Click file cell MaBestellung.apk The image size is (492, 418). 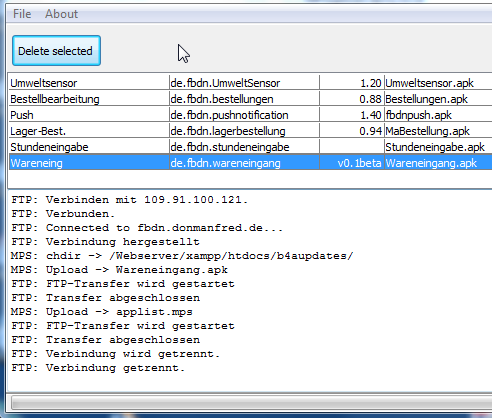coord(438,131)
